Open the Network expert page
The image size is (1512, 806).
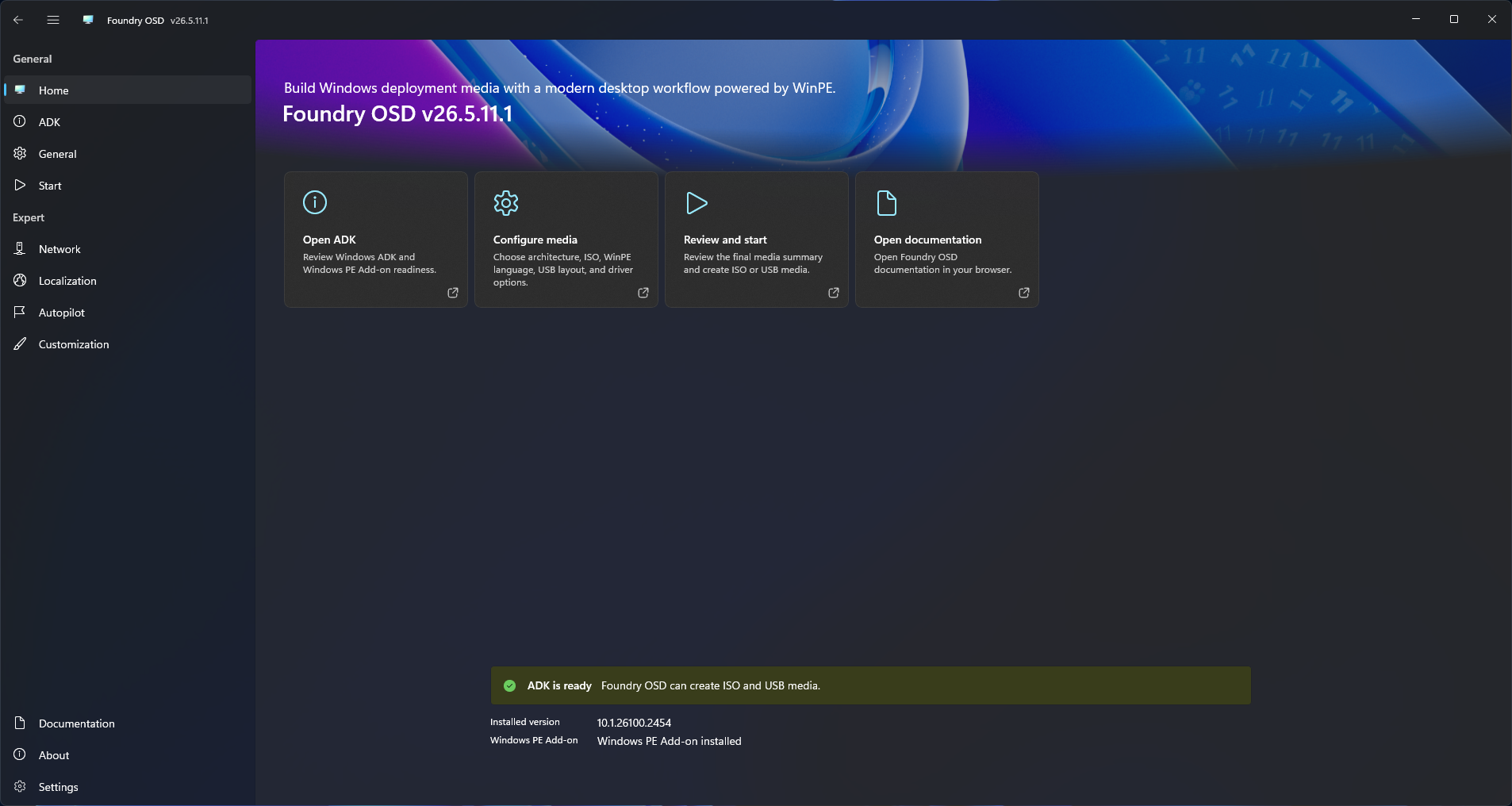[x=128, y=248]
